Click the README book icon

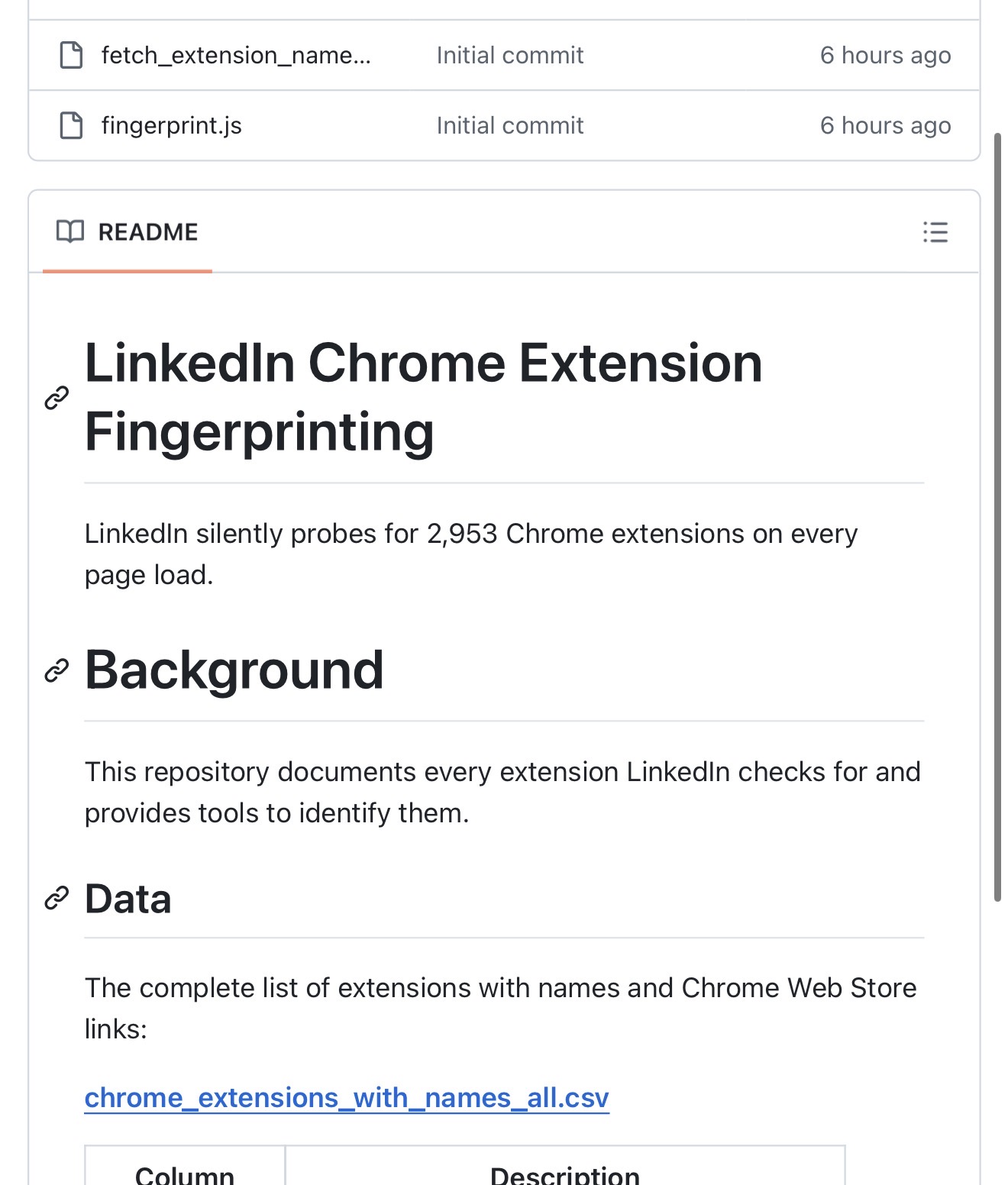70,231
